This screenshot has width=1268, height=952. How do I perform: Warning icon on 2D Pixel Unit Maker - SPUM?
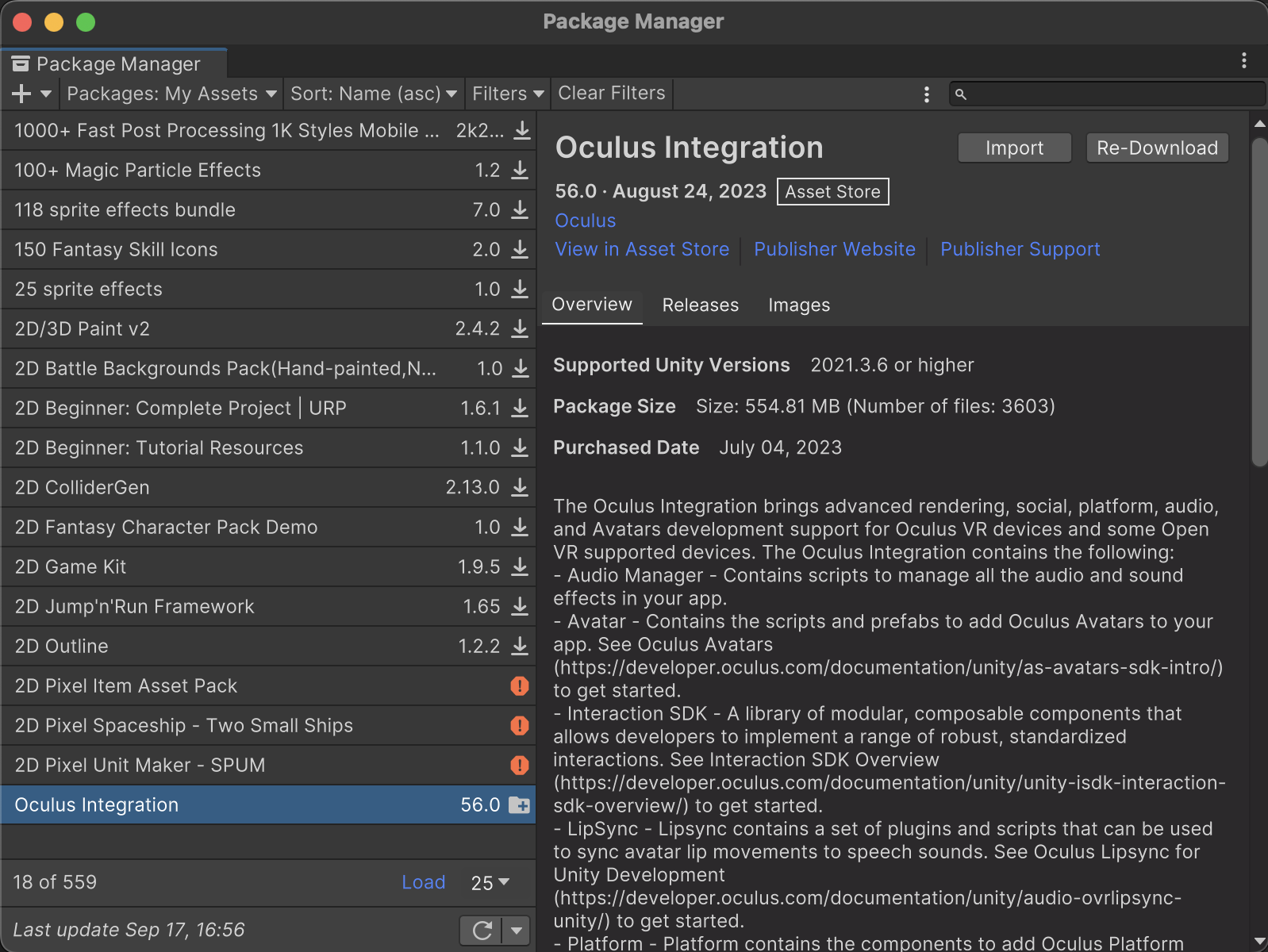pyautogui.click(x=520, y=765)
